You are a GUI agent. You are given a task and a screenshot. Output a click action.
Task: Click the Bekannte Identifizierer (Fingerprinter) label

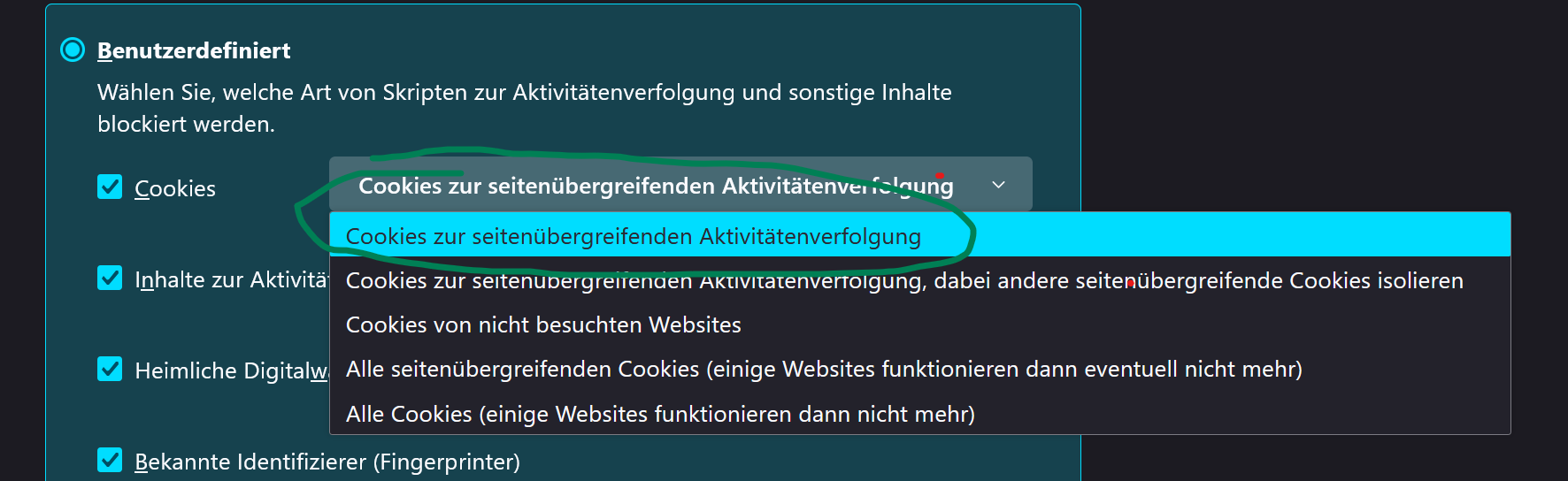(x=327, y=462)
